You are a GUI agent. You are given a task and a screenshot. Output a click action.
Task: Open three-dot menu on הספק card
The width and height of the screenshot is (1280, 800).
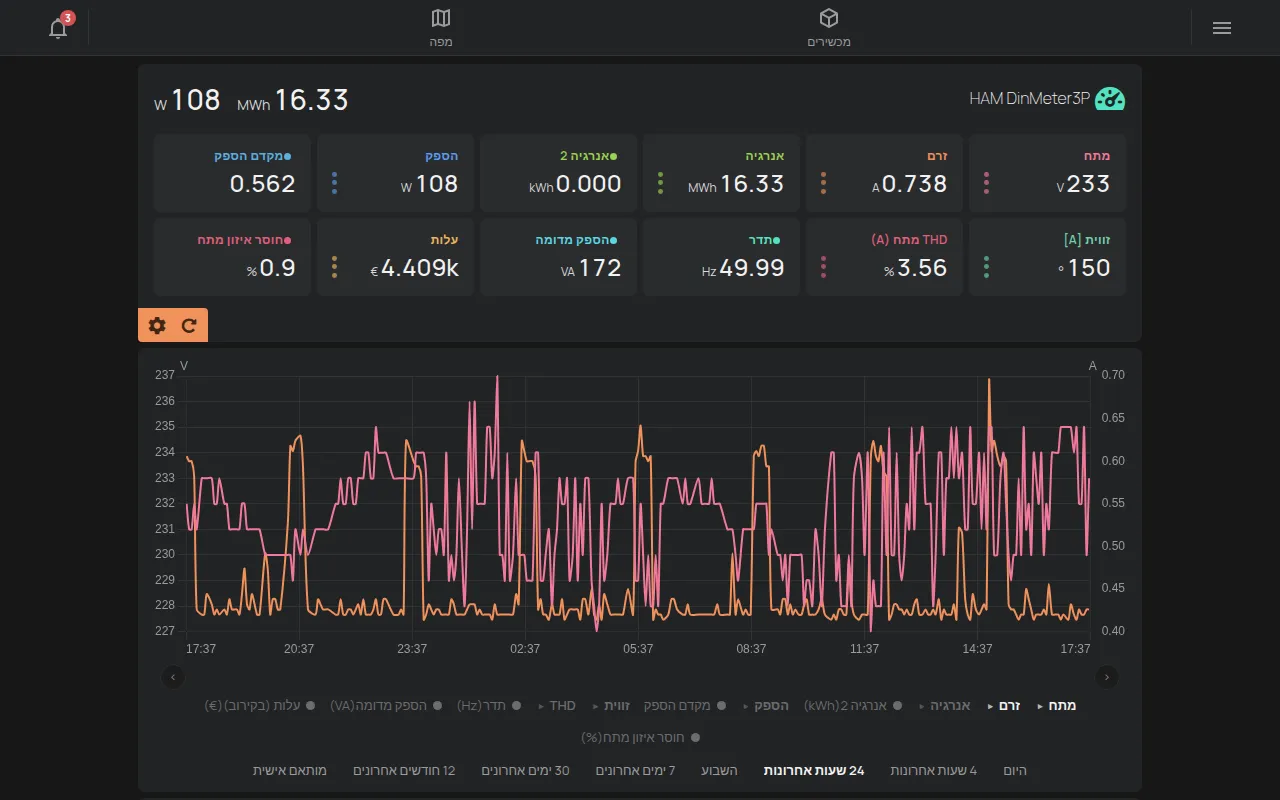[334, 183]
